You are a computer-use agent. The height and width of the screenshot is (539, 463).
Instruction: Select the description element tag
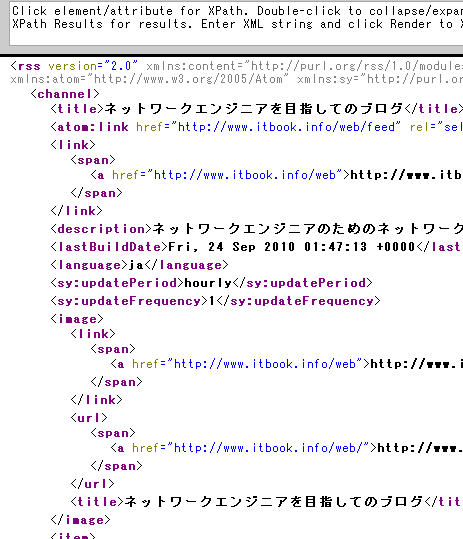click(x=101, y=229)
